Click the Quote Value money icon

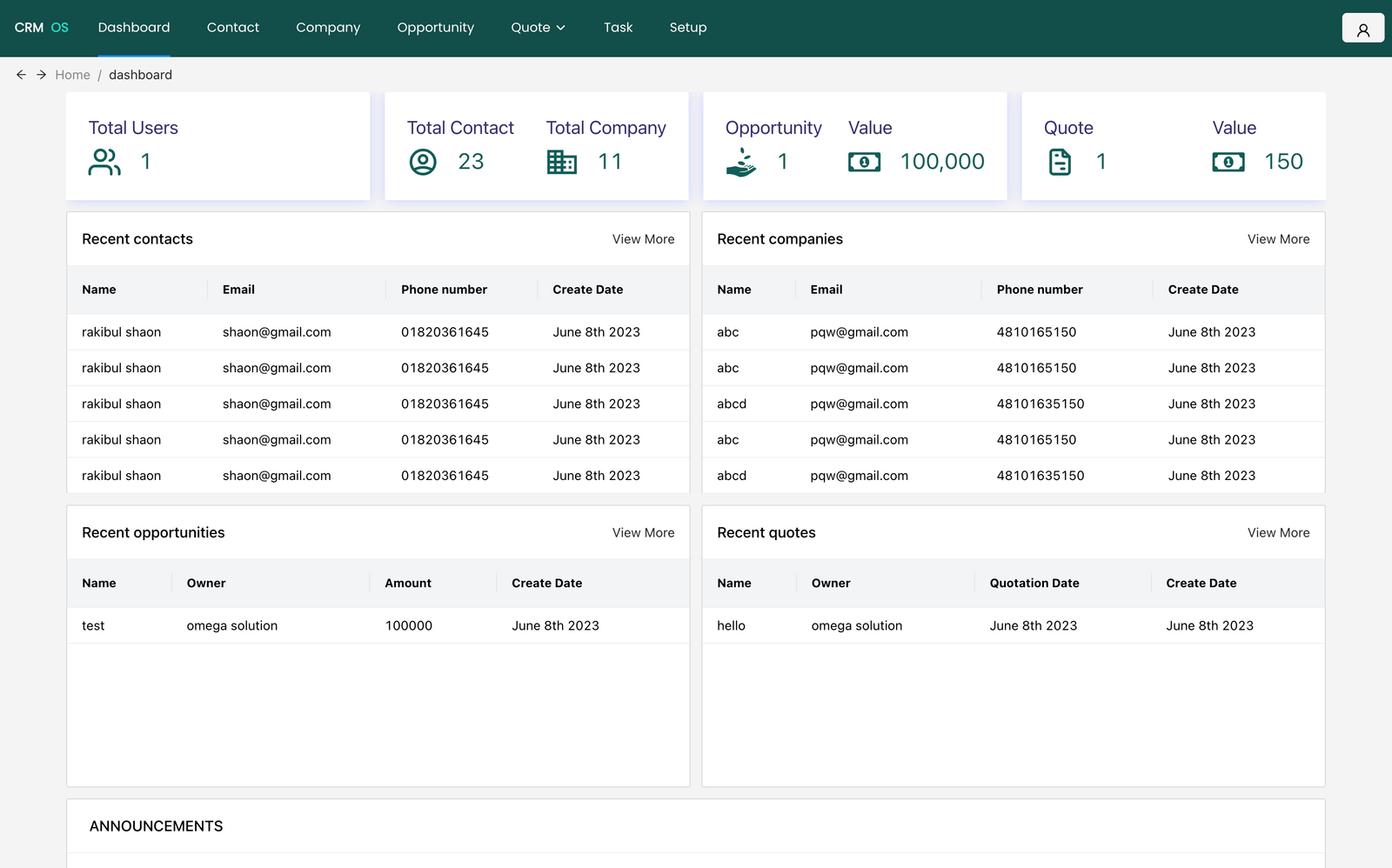(1228, 162)
